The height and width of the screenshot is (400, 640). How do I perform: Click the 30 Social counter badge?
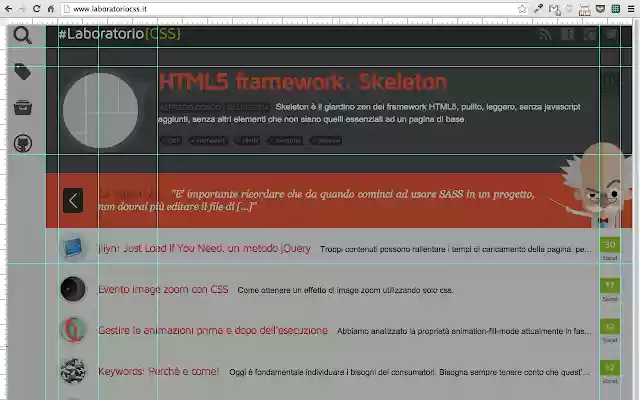pyautogui.click(x=609, y=248)
